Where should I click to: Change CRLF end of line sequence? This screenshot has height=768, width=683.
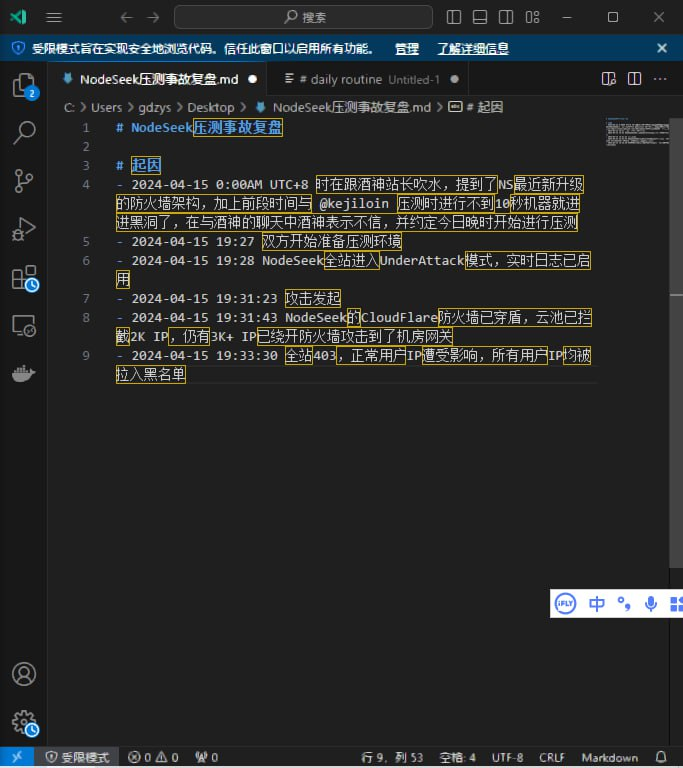(552, 757)
